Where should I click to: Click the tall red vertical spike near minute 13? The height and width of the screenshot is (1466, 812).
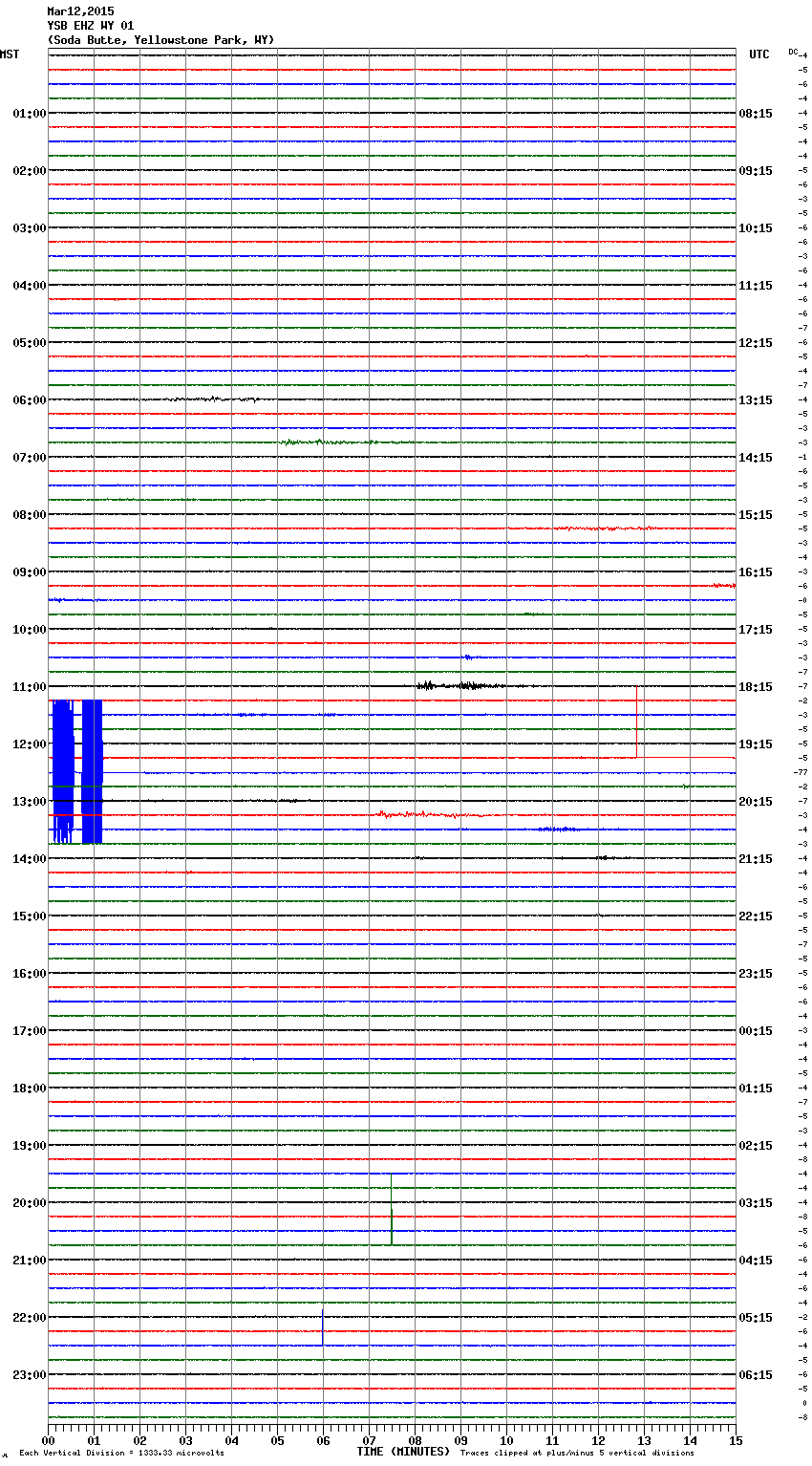(636, 722)
